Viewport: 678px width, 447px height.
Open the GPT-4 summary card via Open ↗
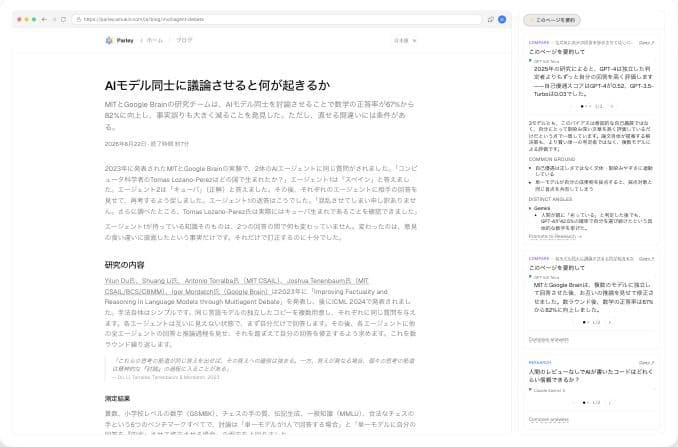tap(647, 43)
